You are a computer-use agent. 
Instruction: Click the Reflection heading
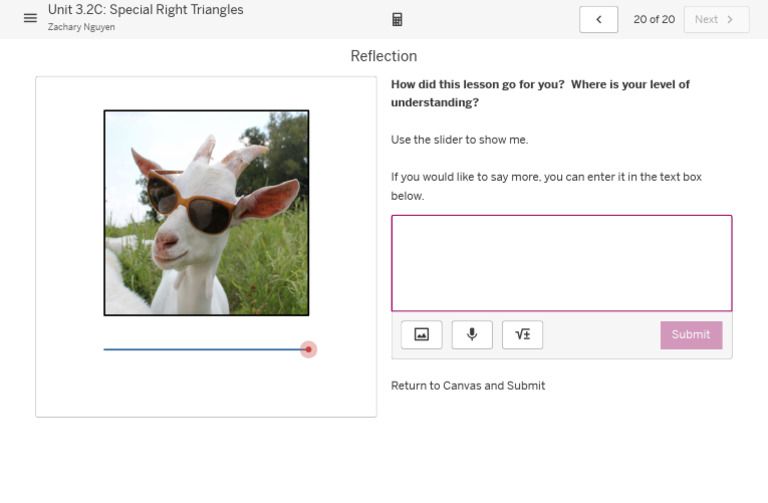point(384,56)
